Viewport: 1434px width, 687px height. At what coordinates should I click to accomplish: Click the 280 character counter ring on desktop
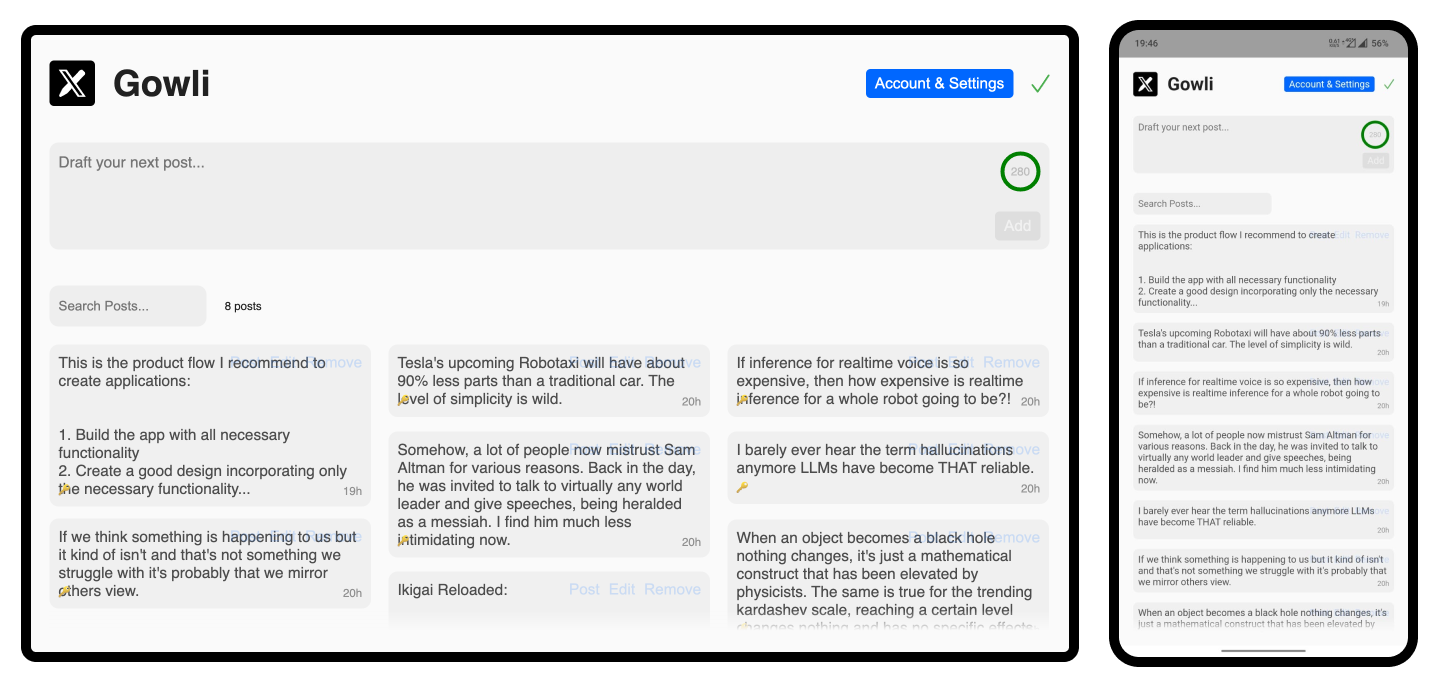pyautogui.click(x=1020, y=172)
